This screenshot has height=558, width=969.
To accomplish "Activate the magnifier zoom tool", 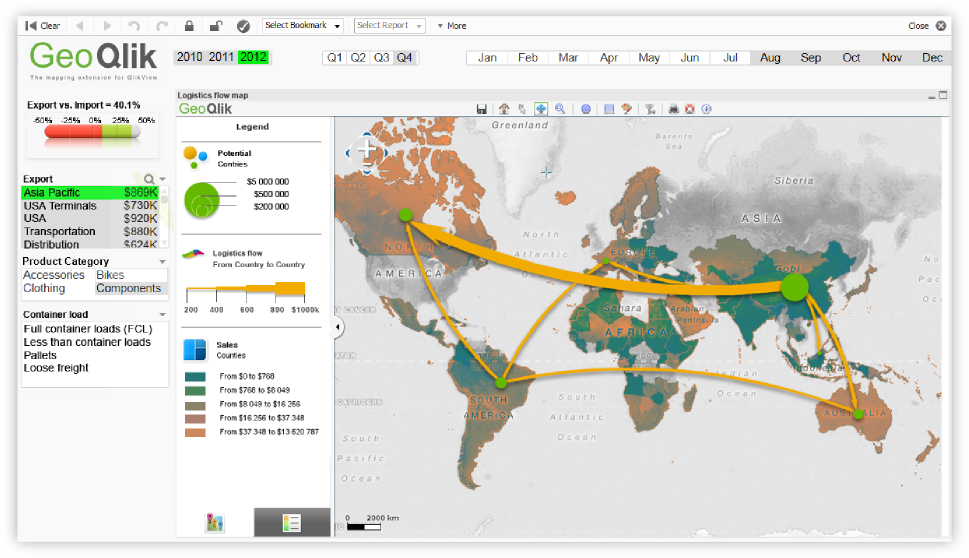I will [x=561, y=109].
